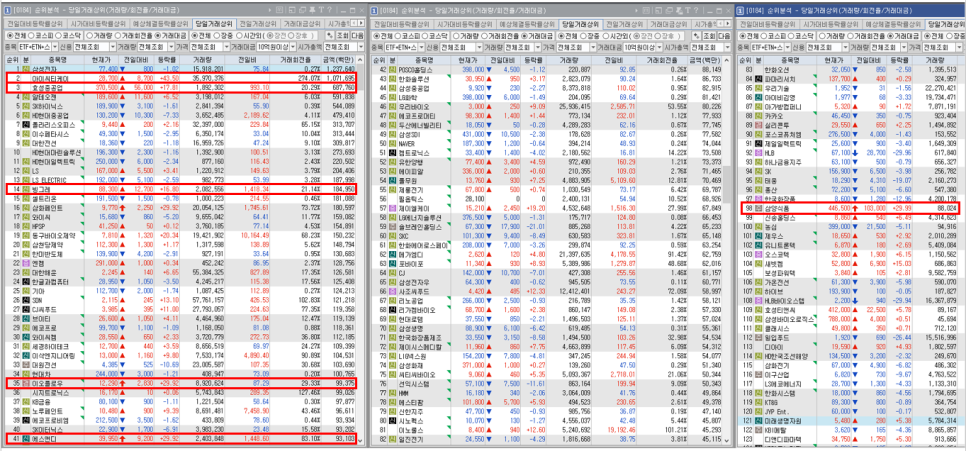Viewport: 966px width, 451px height.
Task: Click the category icon beside 플래리스오피스 row
Action: (x=26, y=123)
